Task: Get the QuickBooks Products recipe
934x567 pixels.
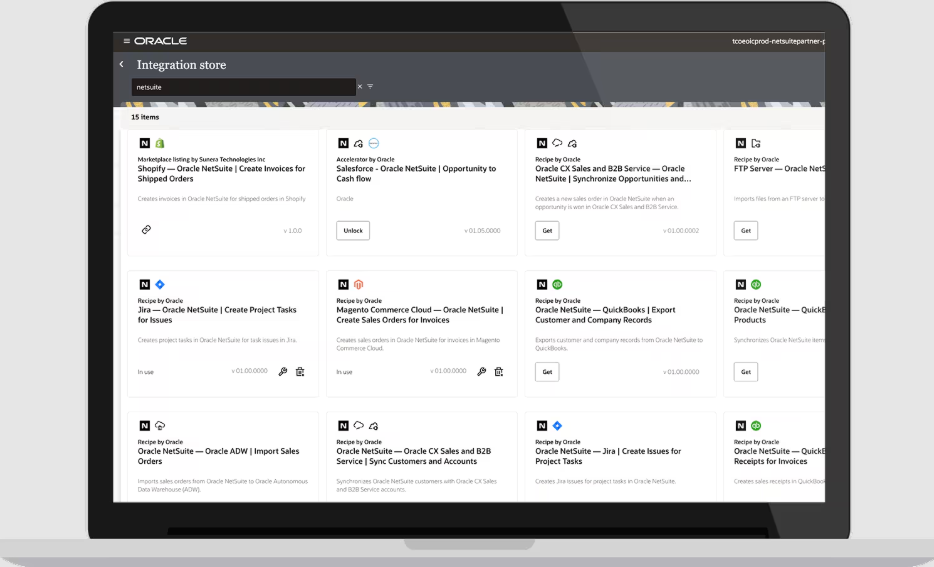Action: (745, 372)
